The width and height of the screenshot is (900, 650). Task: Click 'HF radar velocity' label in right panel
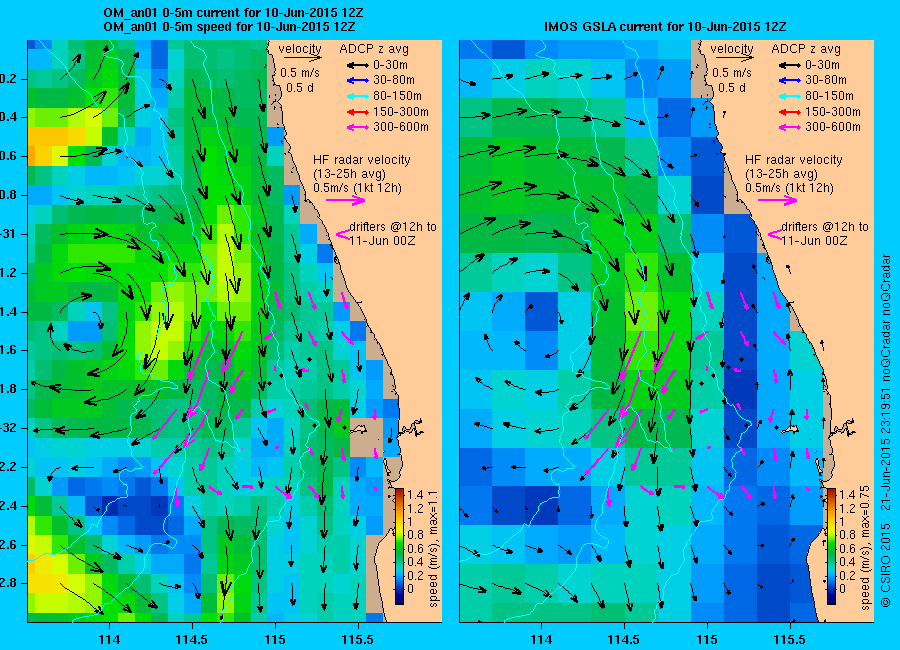794,160
